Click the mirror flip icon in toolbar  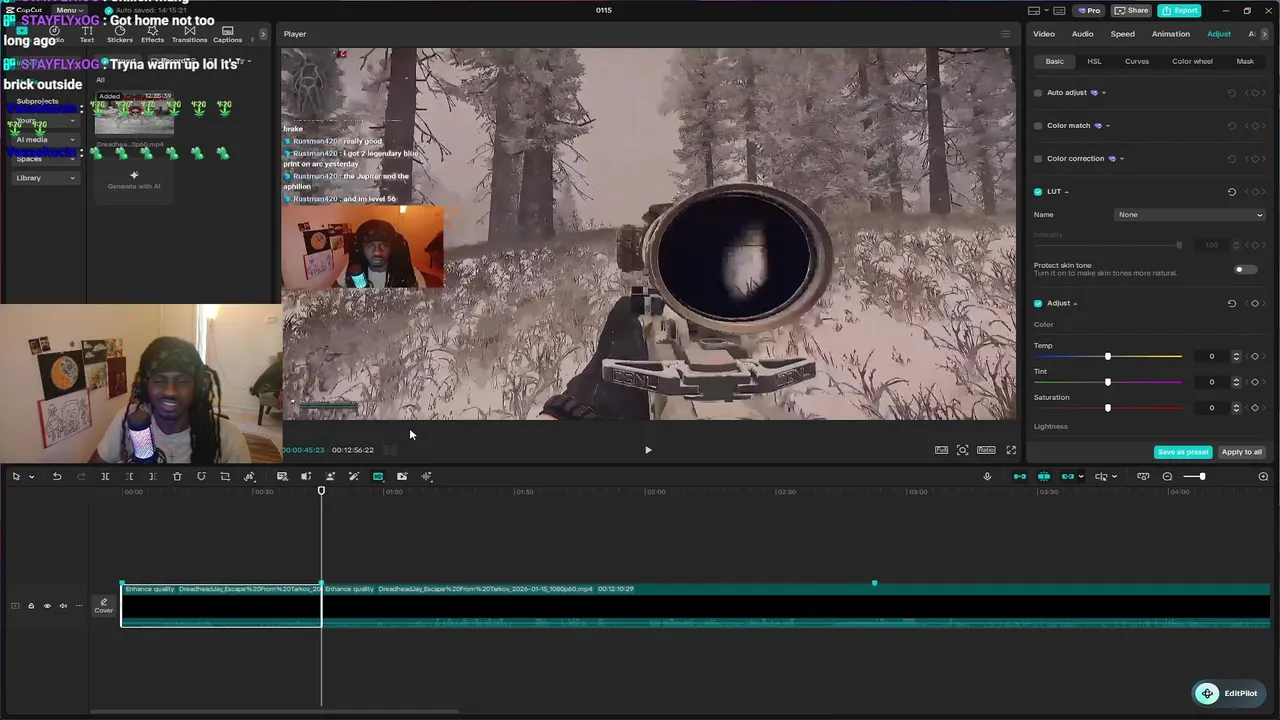249,477
